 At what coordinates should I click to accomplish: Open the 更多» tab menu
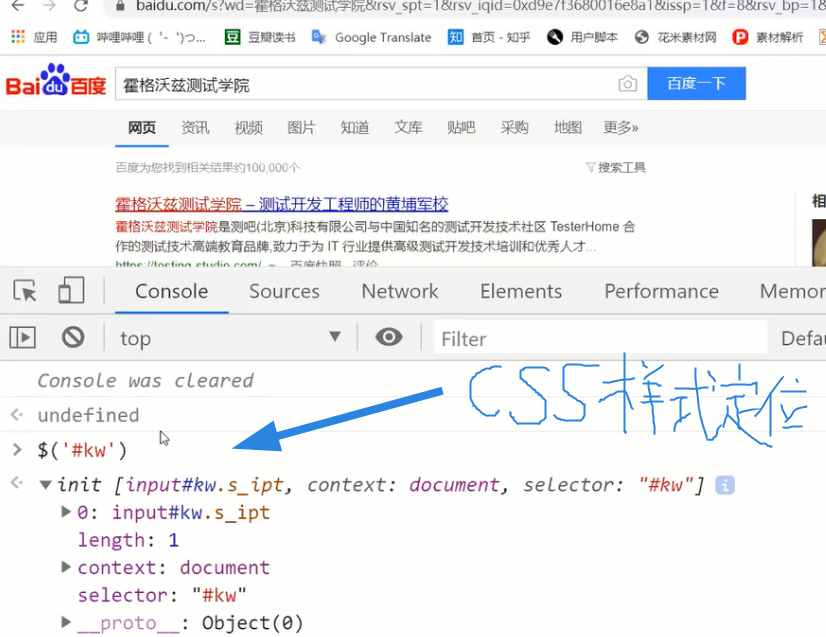[x=621, y=128]
